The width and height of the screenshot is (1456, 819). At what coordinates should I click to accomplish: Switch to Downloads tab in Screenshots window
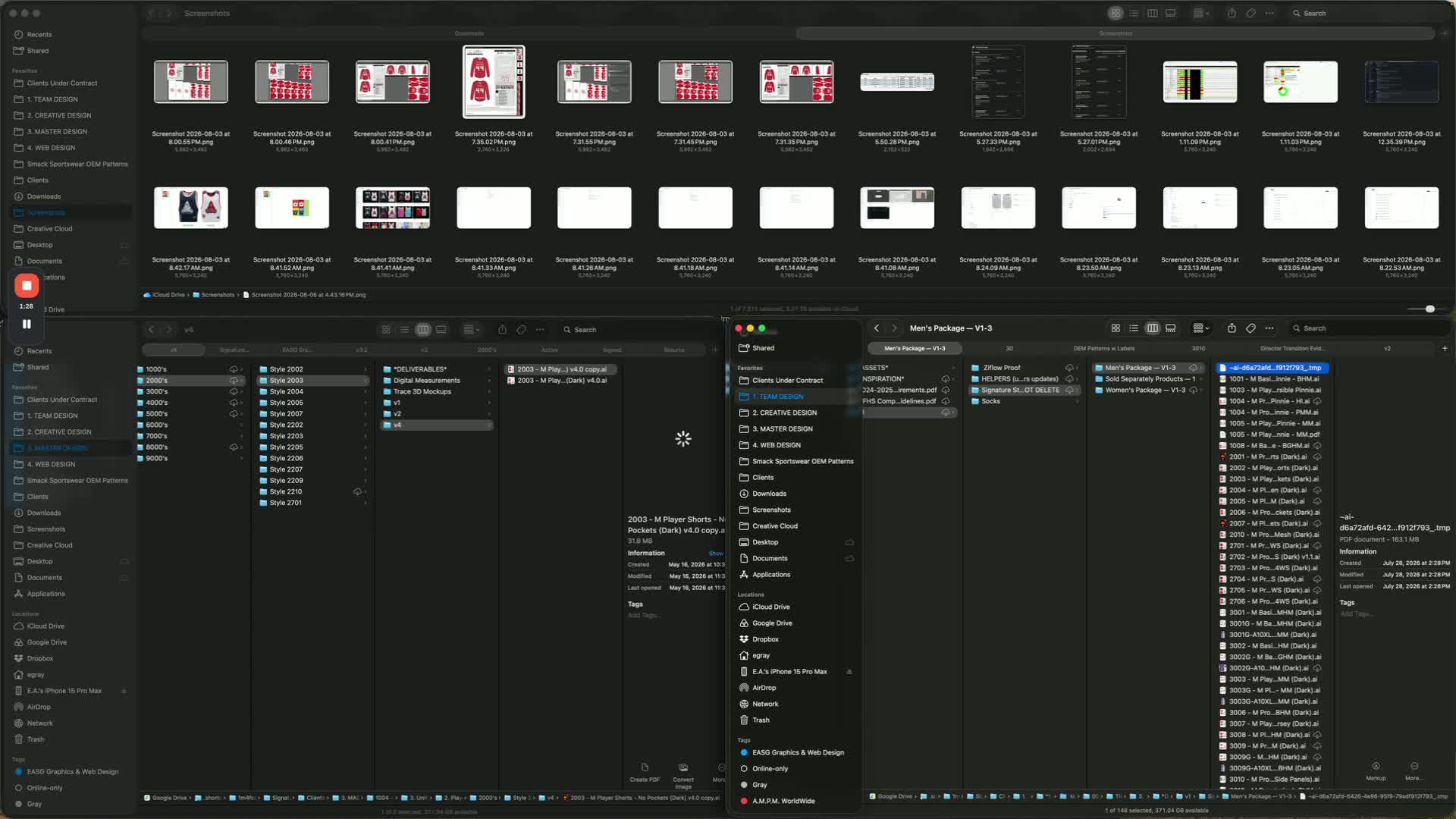tap(469, 33)
